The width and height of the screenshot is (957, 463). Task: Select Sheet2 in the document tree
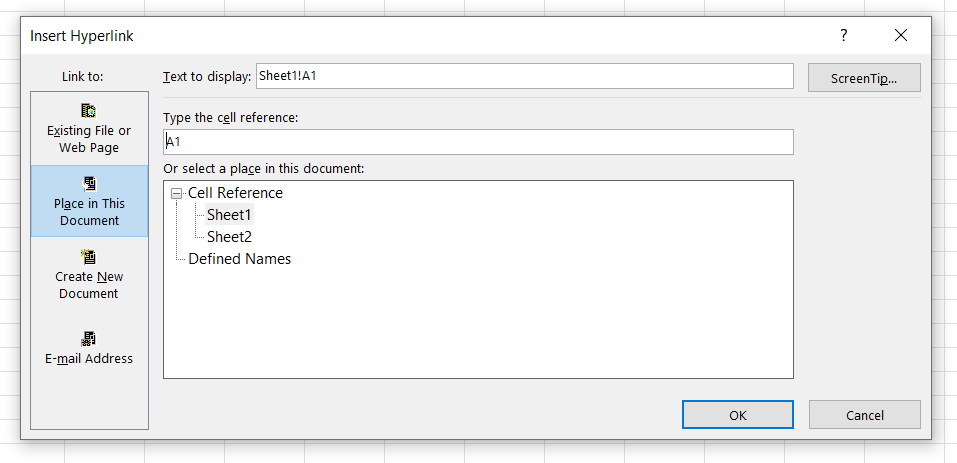coord(229,237)
